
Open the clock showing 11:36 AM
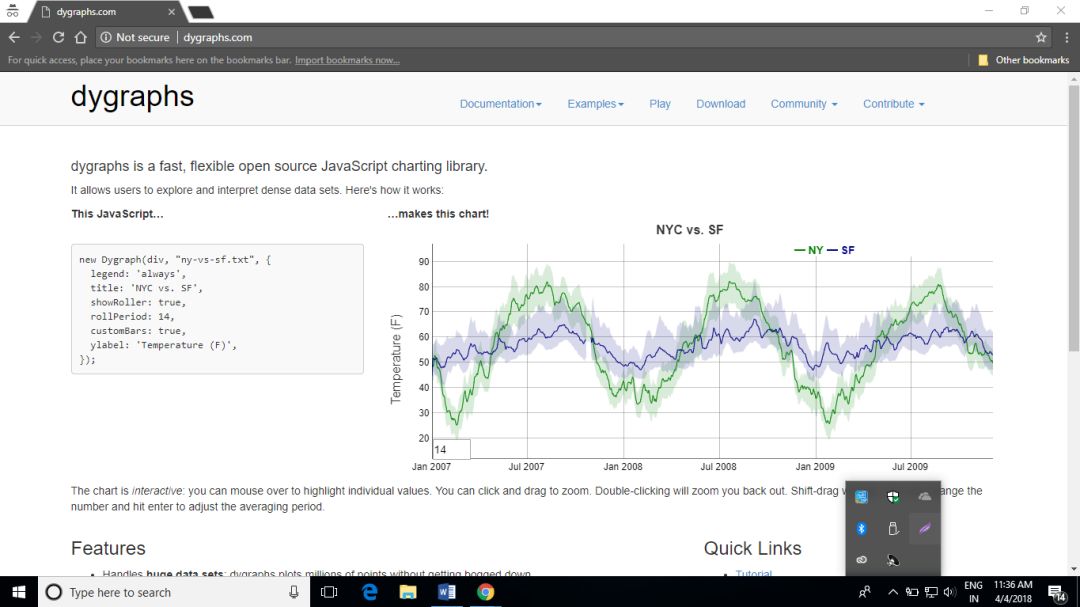pos(1012,592)
